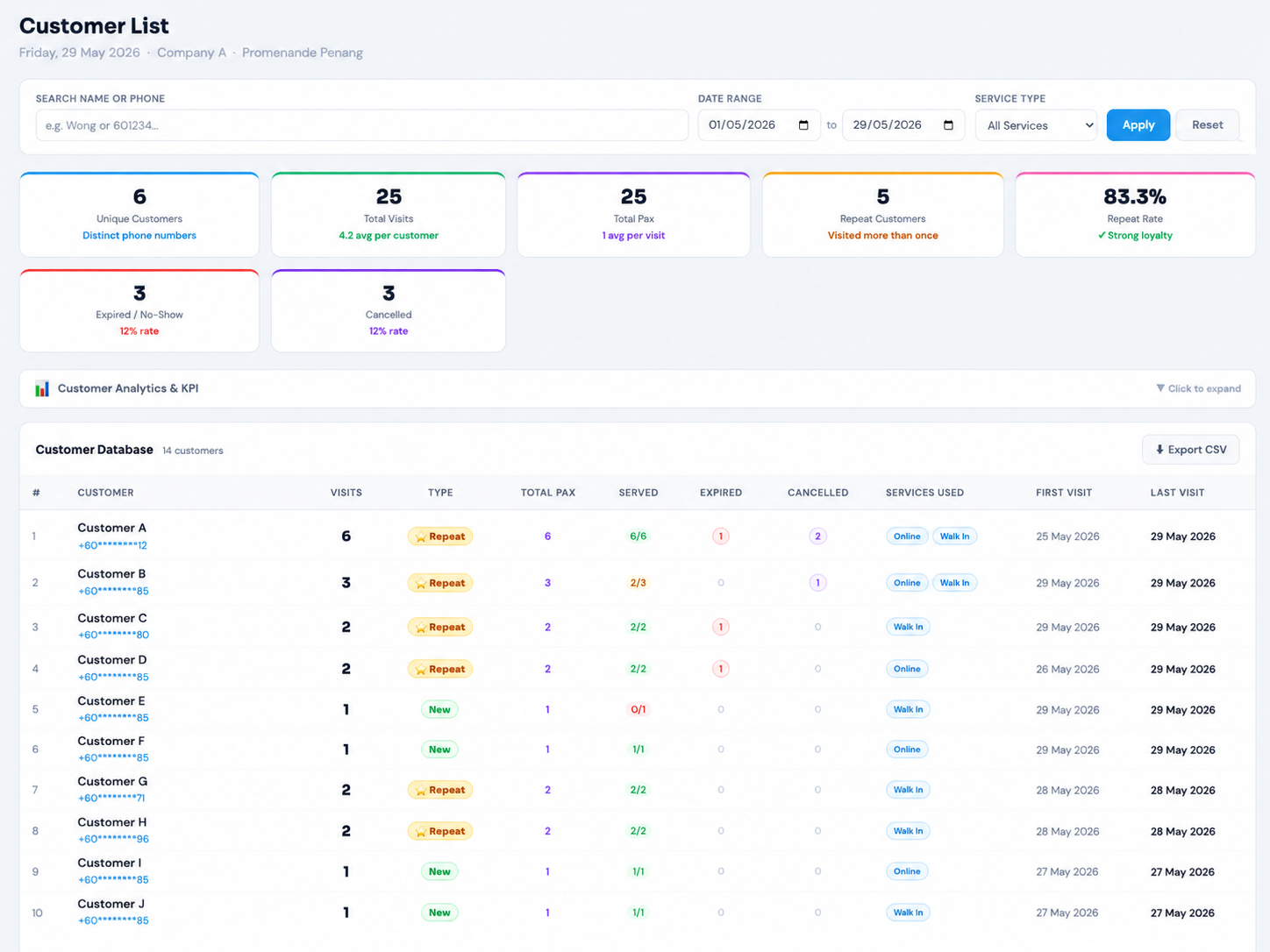Sort by the CUSTOMER column header
The width and height of the screenshot is (1270, 952).
(105, 493)
